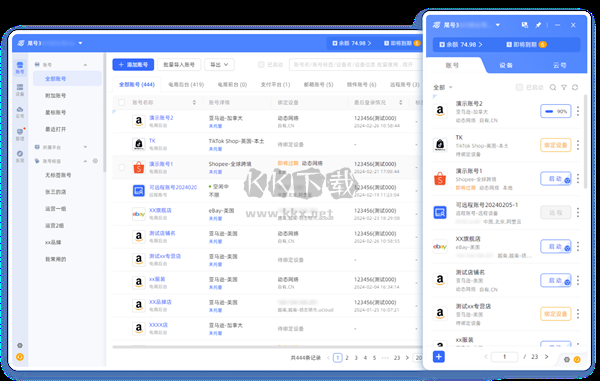The height and width of the screenshot is (381, 600).
Task: Click the Shopee icon of 演示账号1 in main table
Action: [139, 168]
